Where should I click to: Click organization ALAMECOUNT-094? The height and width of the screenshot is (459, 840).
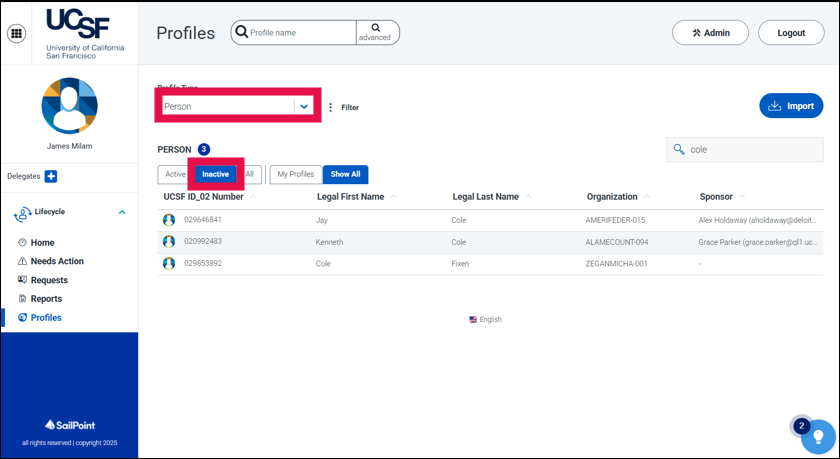pyautogui.click(x=617, y=242)
